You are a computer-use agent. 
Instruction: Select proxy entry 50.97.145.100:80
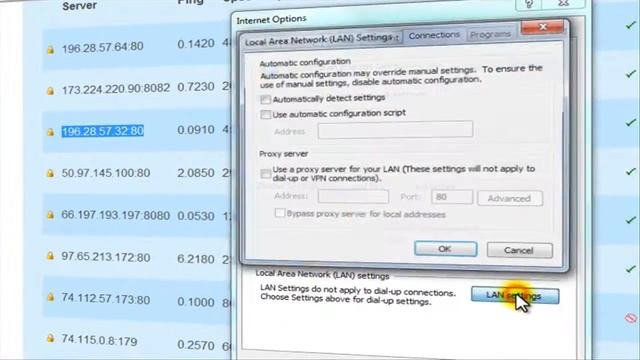point(106,173)
